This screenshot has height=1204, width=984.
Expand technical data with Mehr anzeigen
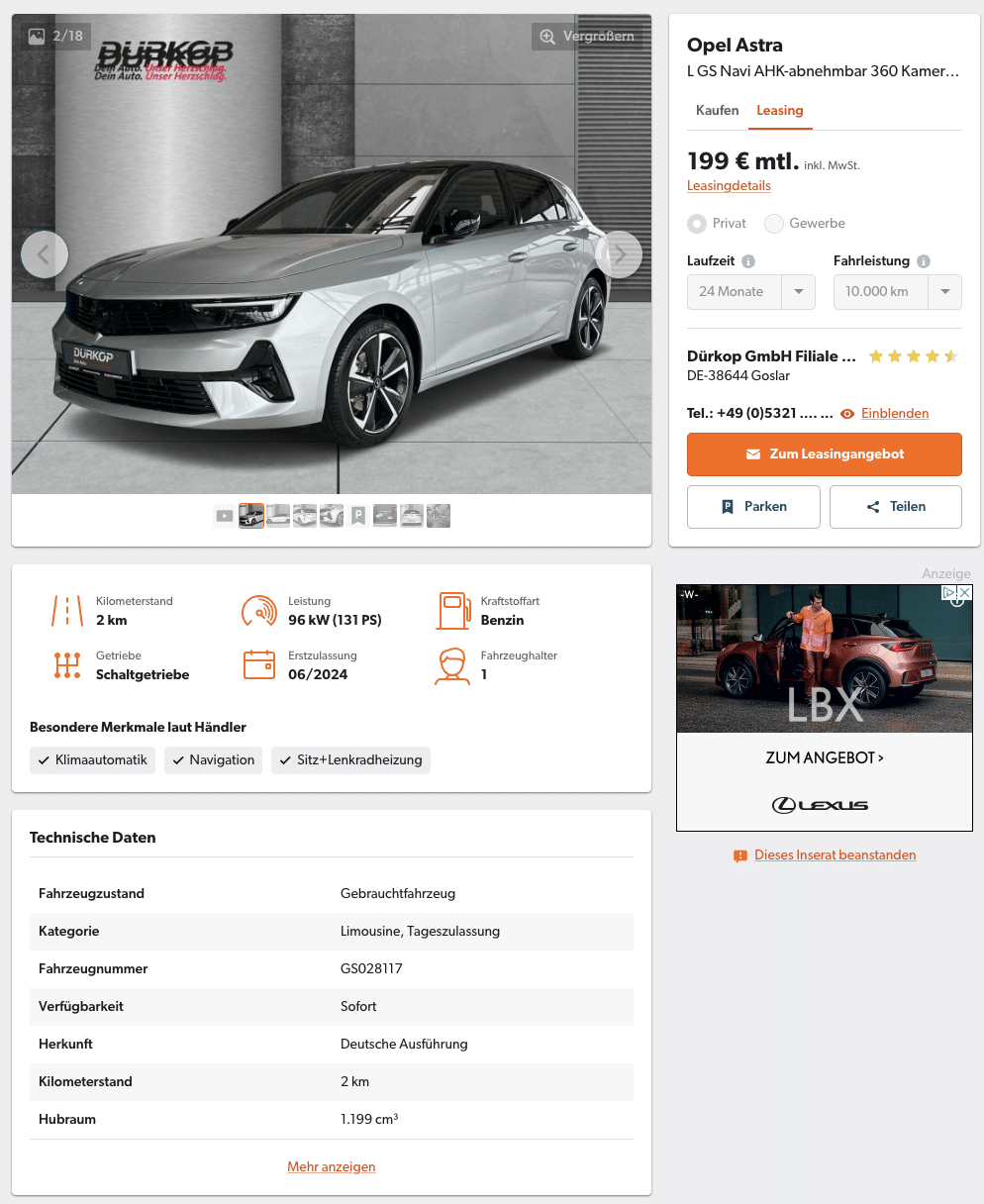[332, 1167]
